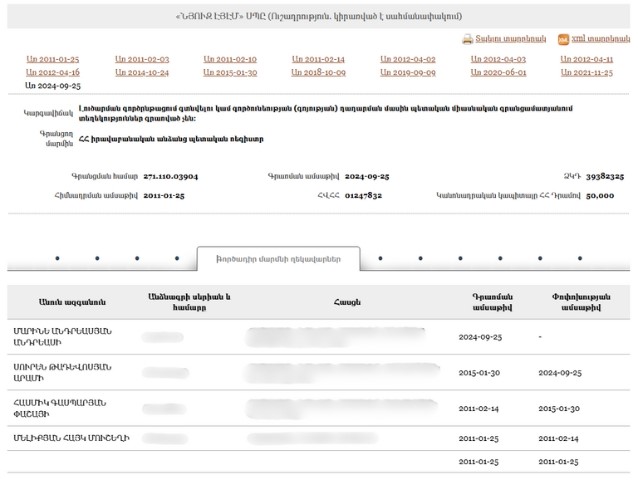The image size is (638, 481).
Task: Open the 2011-01-25 record date link
Action: pos(52,60)
